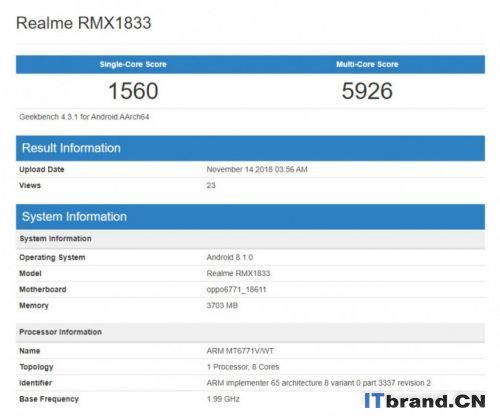Screen dimensions: 500x416
Task: Select the Views label
Action: 30,185
